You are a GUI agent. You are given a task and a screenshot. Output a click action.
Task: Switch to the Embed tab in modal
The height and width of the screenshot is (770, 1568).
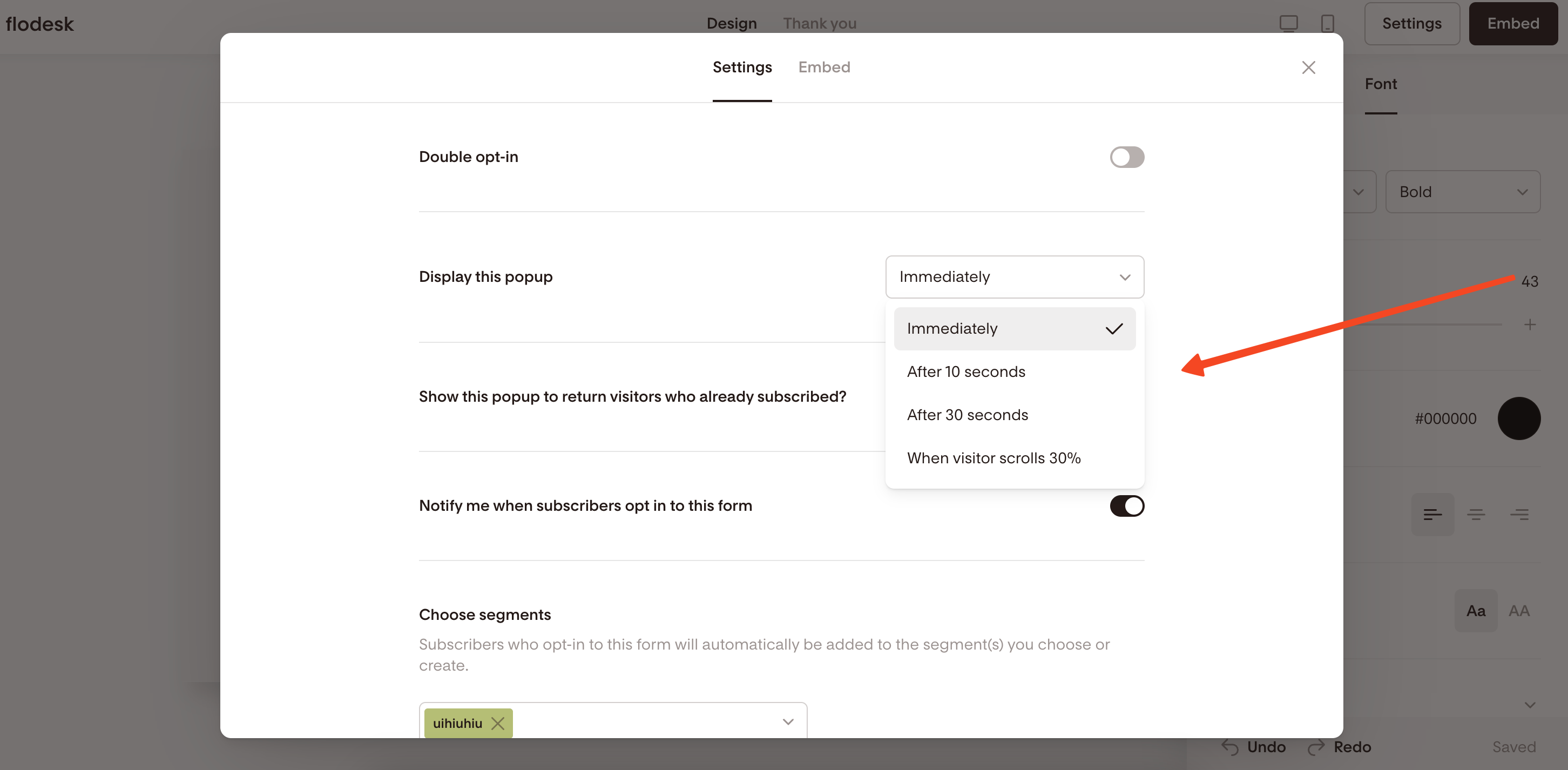tap(823, 67)
